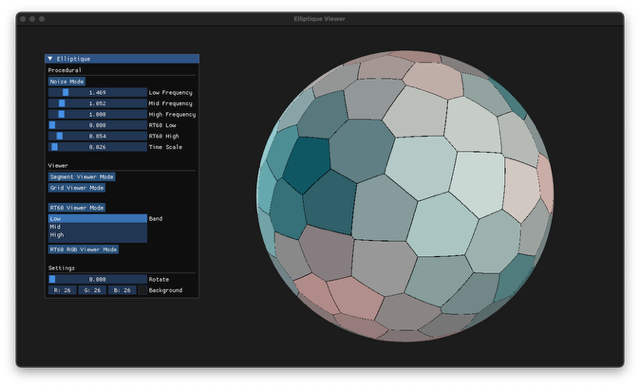
Task: Collapse the Elliptique panel triangle
Action: pos(50,59)
